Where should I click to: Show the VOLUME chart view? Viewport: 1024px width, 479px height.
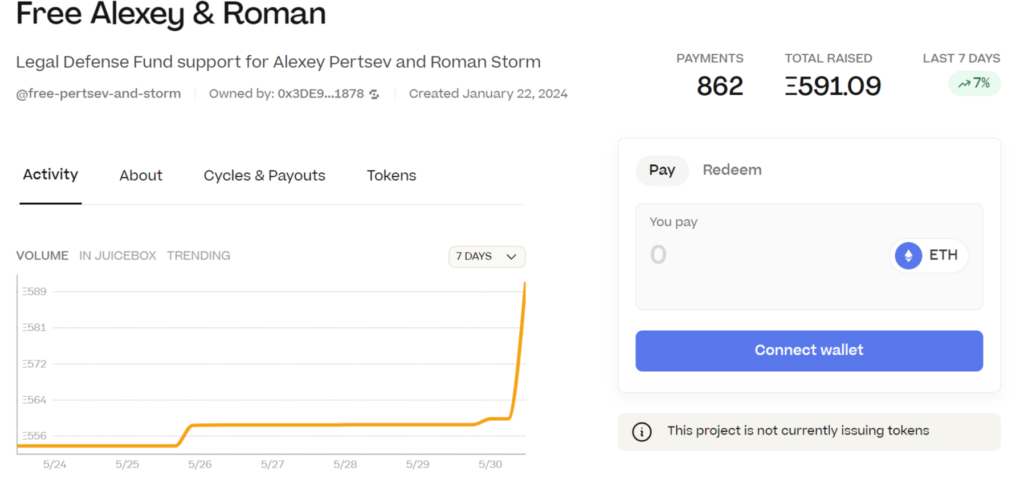coord(42,256)
